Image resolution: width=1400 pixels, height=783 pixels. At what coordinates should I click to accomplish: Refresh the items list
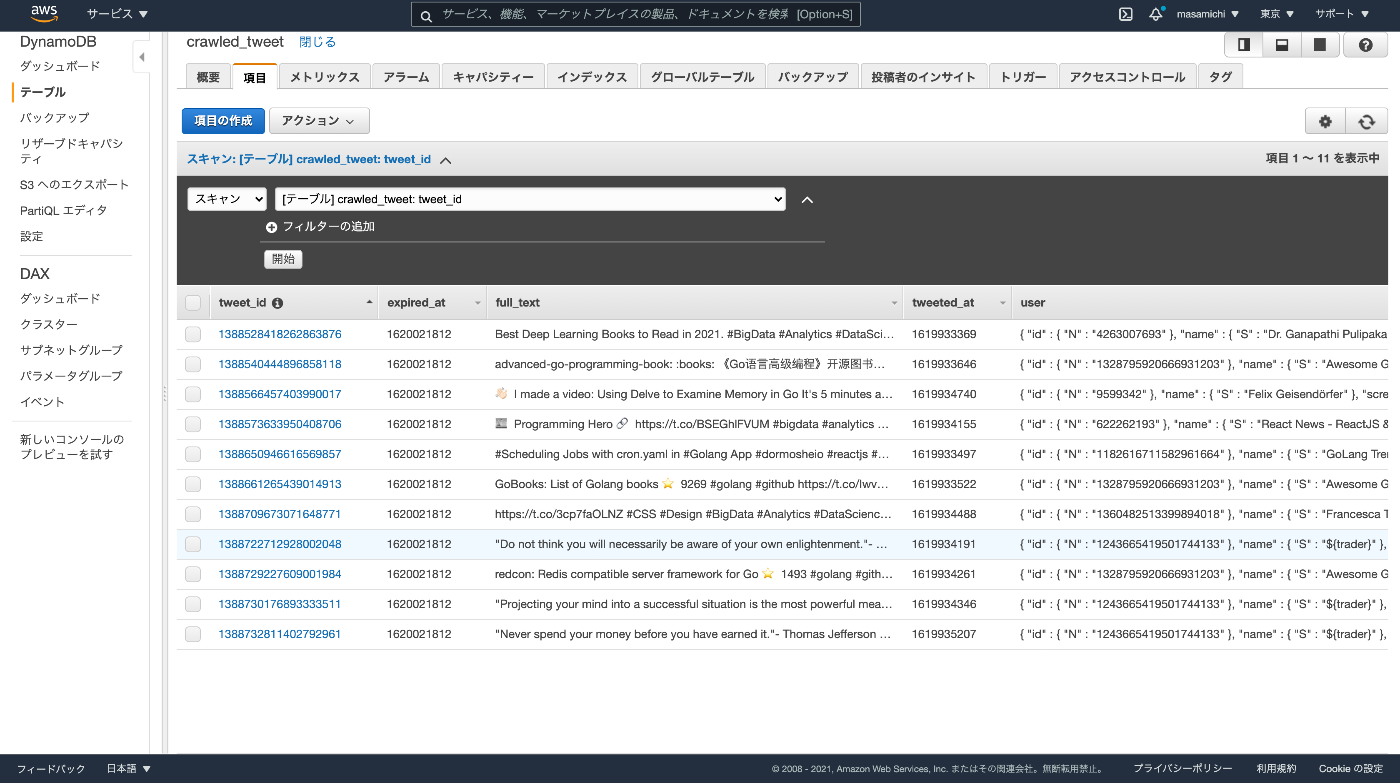point(1366,121)
